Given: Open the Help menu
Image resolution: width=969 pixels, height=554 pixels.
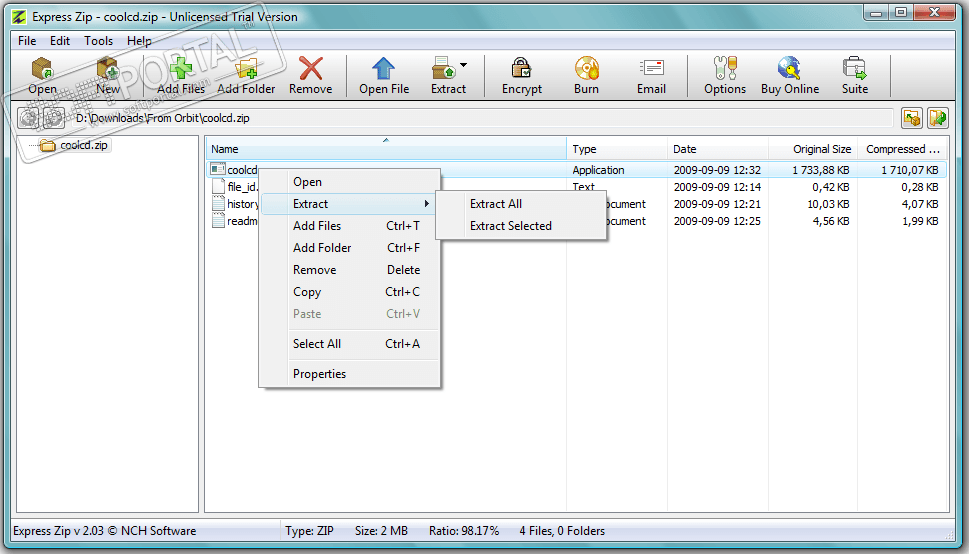Looking at the screenshot, I should (x=139, y=41).
